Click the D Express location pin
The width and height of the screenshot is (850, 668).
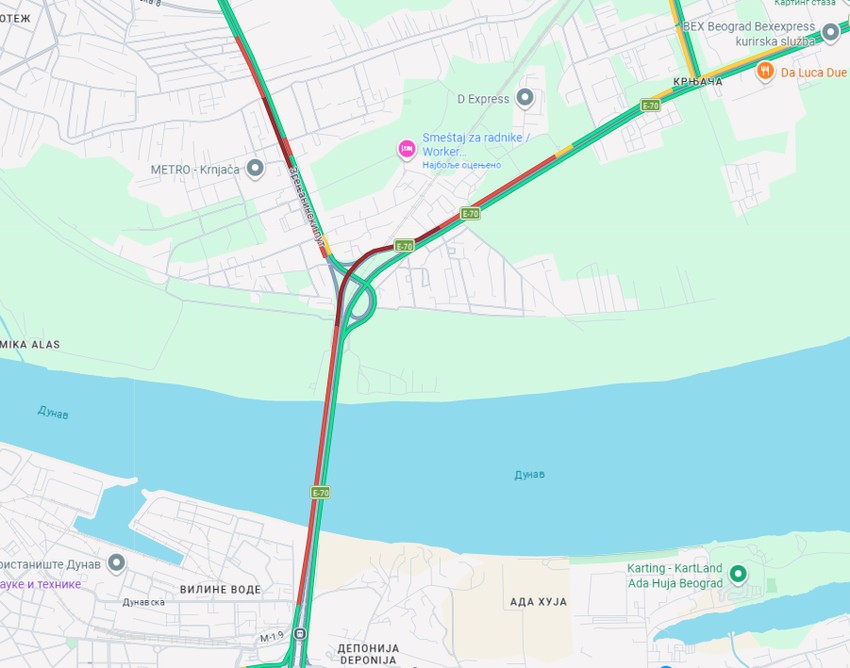tap(525, 98)
